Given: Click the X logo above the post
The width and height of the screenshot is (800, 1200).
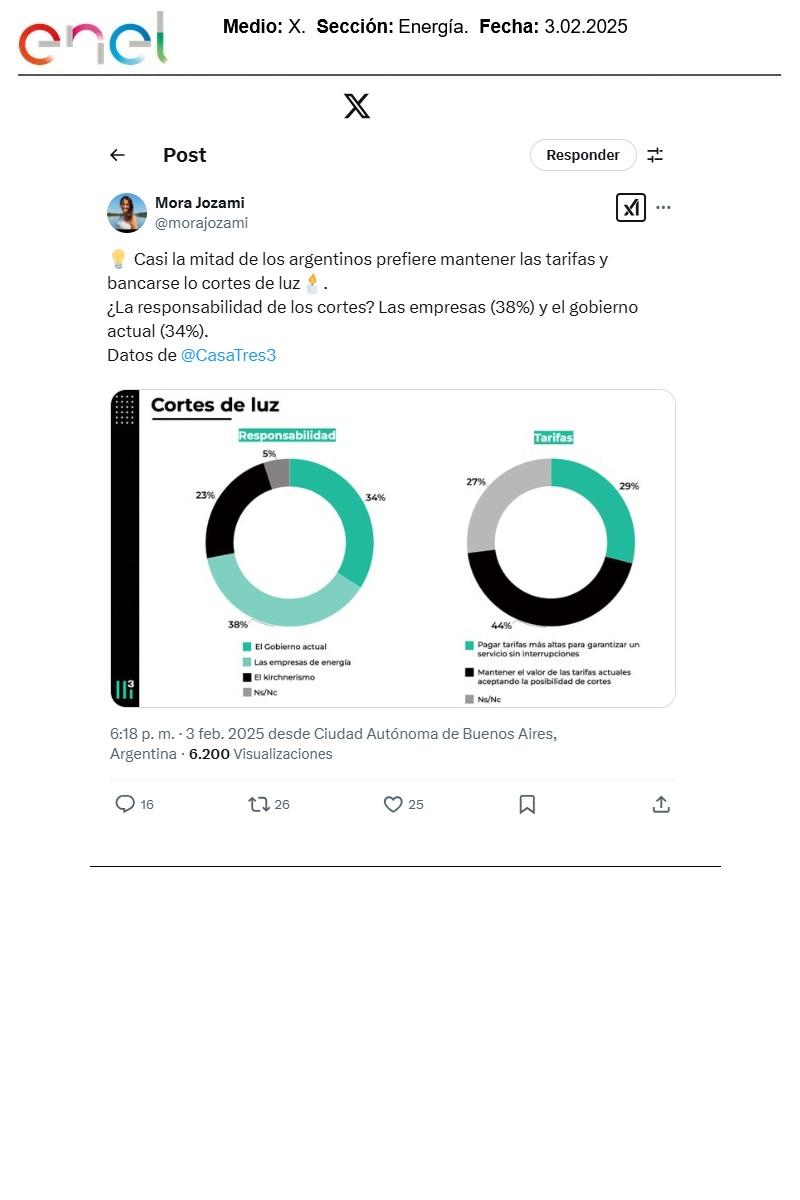Looking at the screenshot, I should point(357,106).
